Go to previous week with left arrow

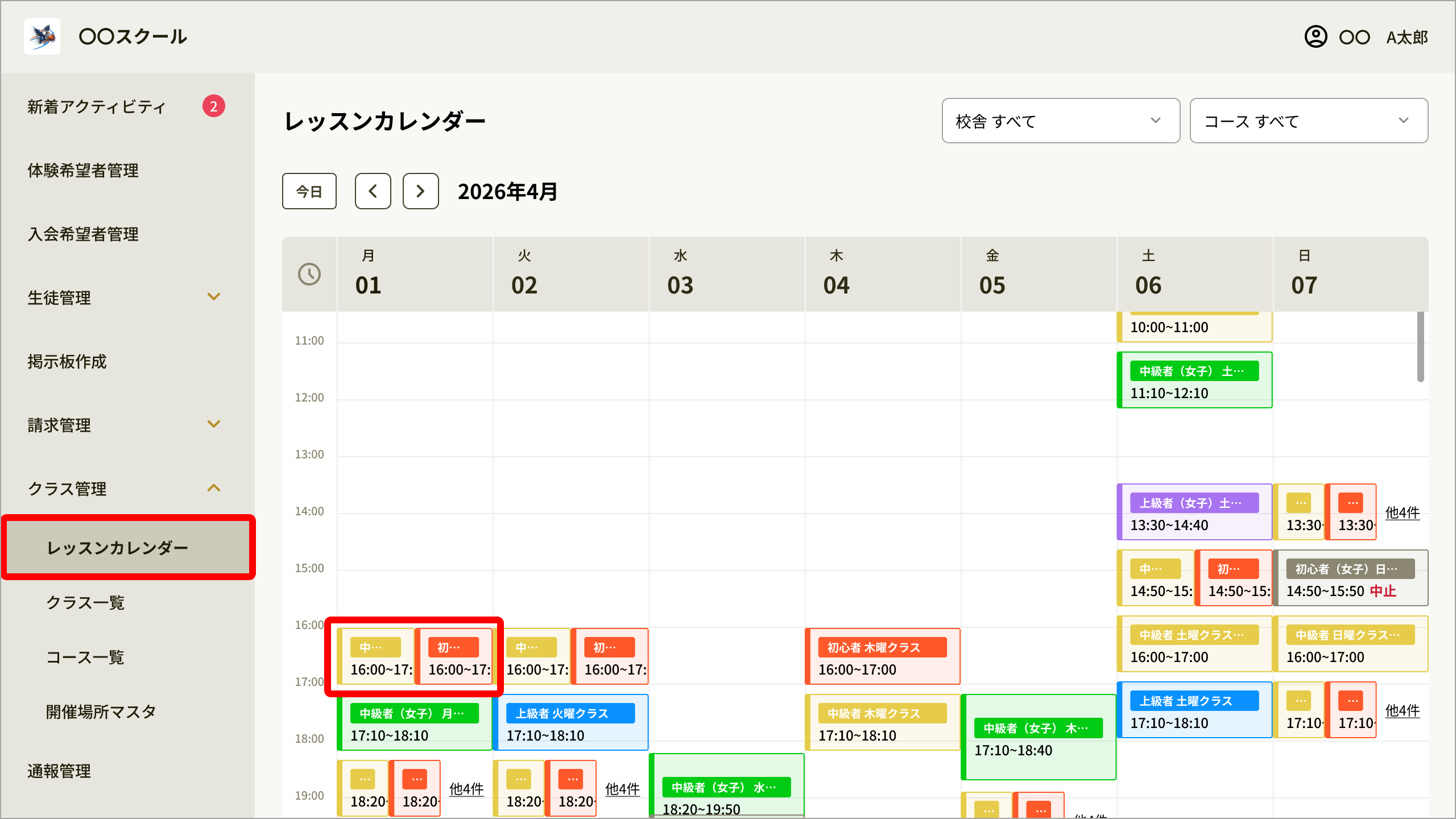click(373, 191)
